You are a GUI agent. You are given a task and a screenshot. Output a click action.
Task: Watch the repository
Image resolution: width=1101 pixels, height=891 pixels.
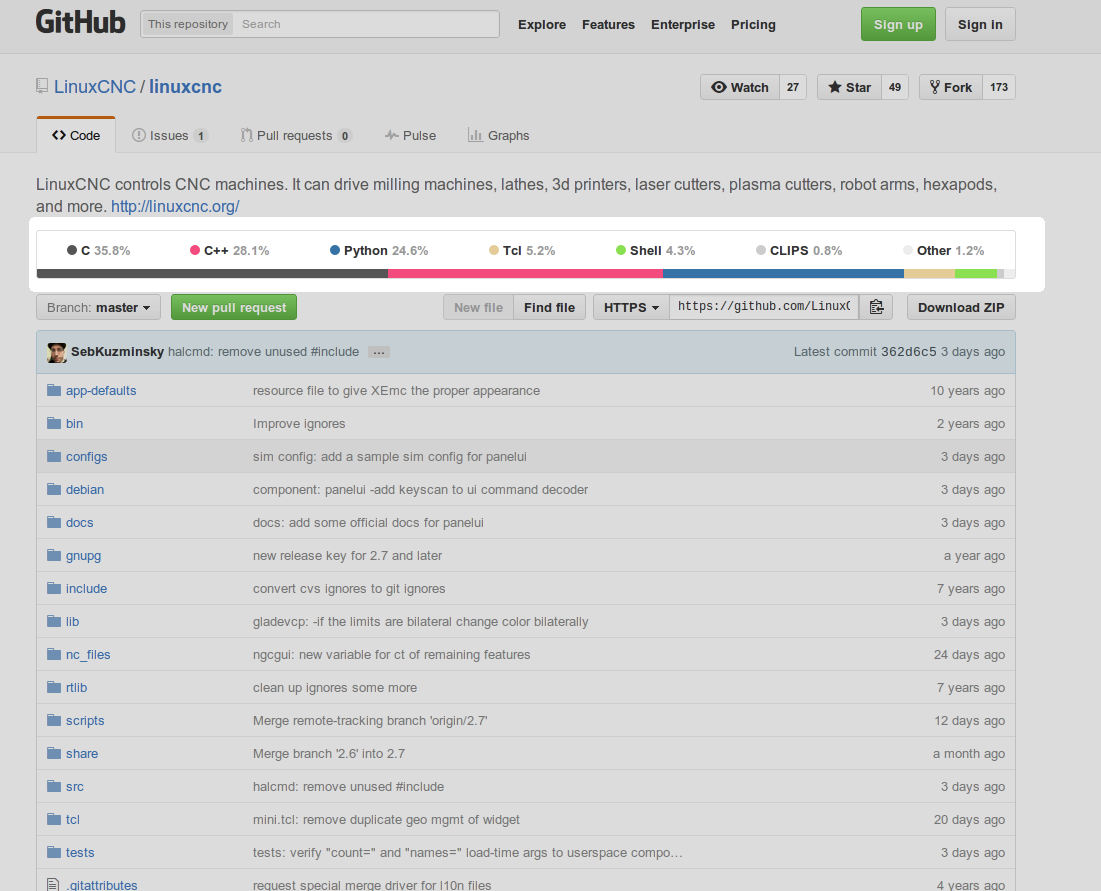tap(739, 87)
